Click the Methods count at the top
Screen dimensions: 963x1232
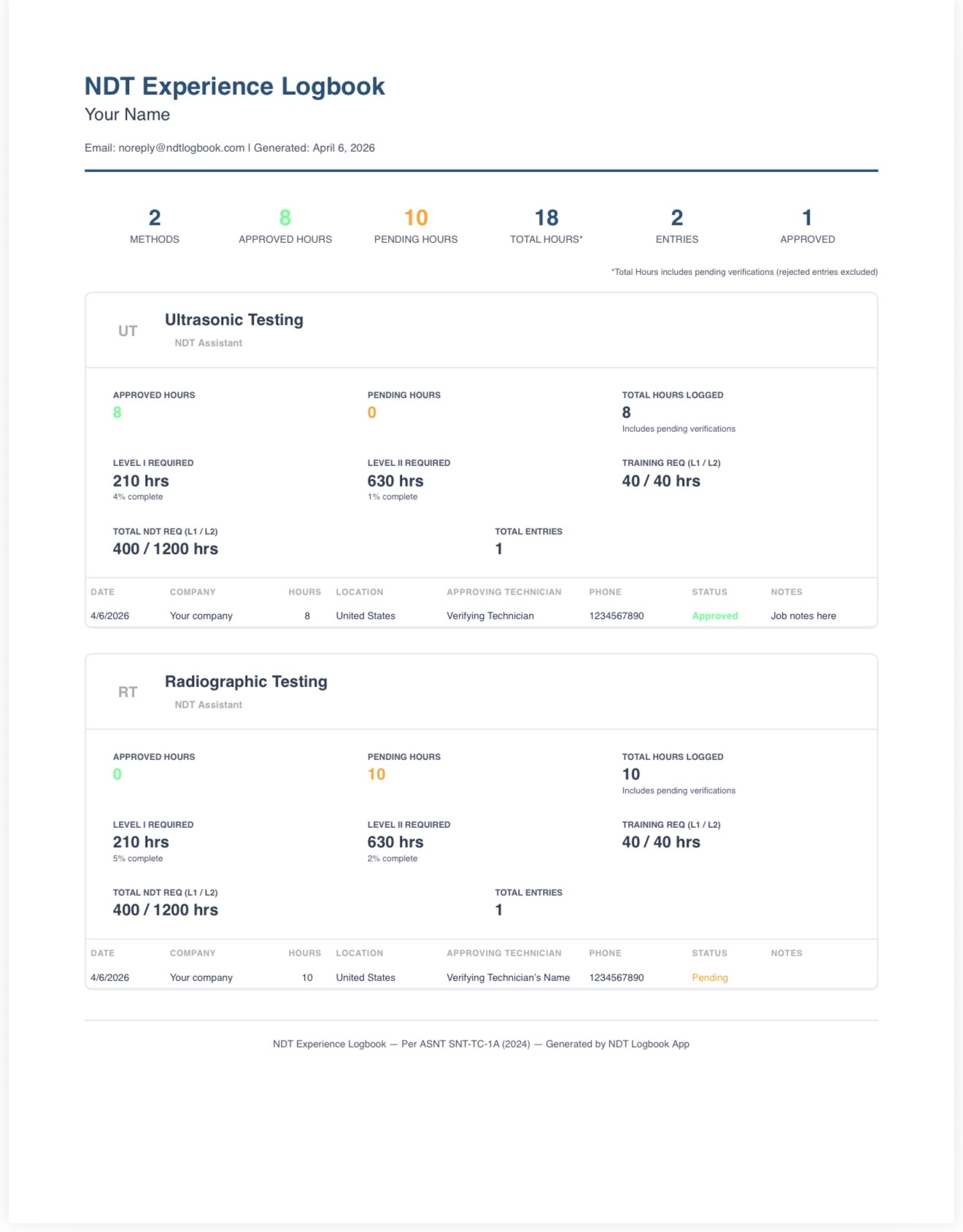coord(155,217)
